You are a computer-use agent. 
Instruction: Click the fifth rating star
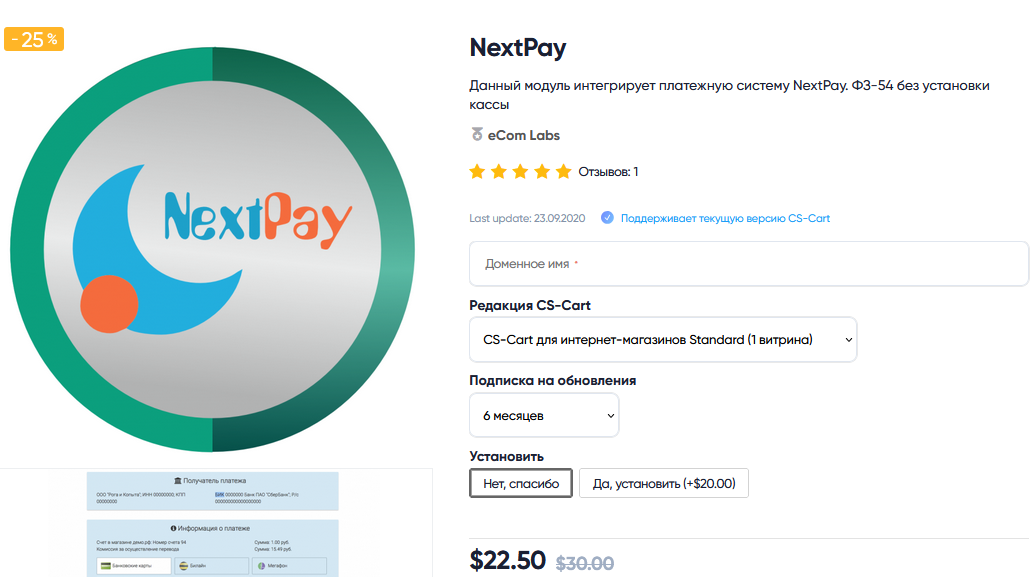coord(563,172)
